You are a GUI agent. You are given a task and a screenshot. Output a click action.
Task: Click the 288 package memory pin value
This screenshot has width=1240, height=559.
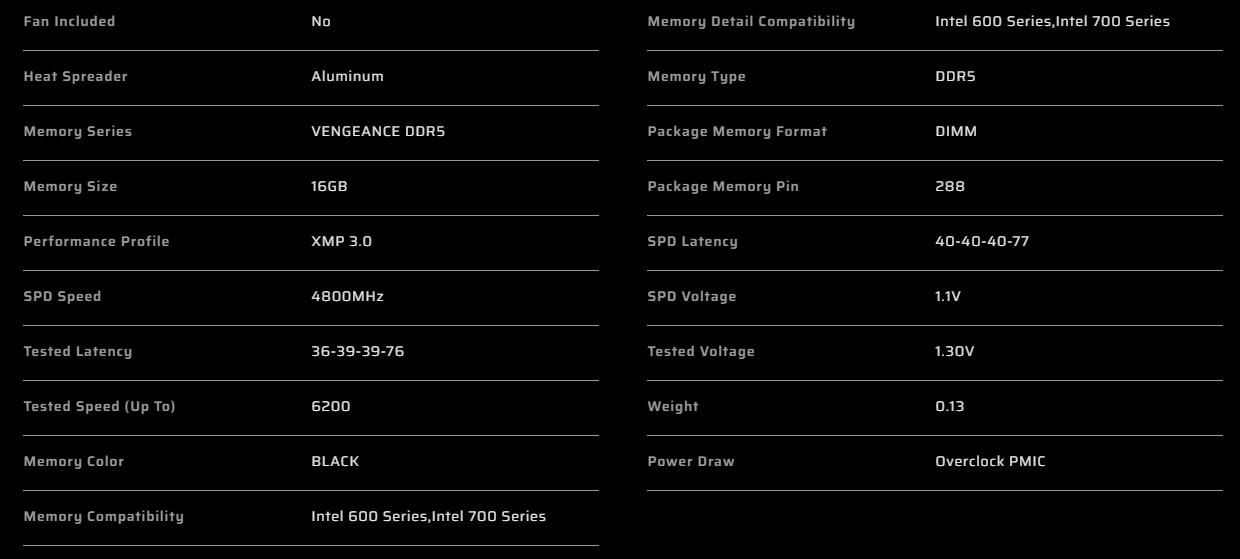pos(950,186)
